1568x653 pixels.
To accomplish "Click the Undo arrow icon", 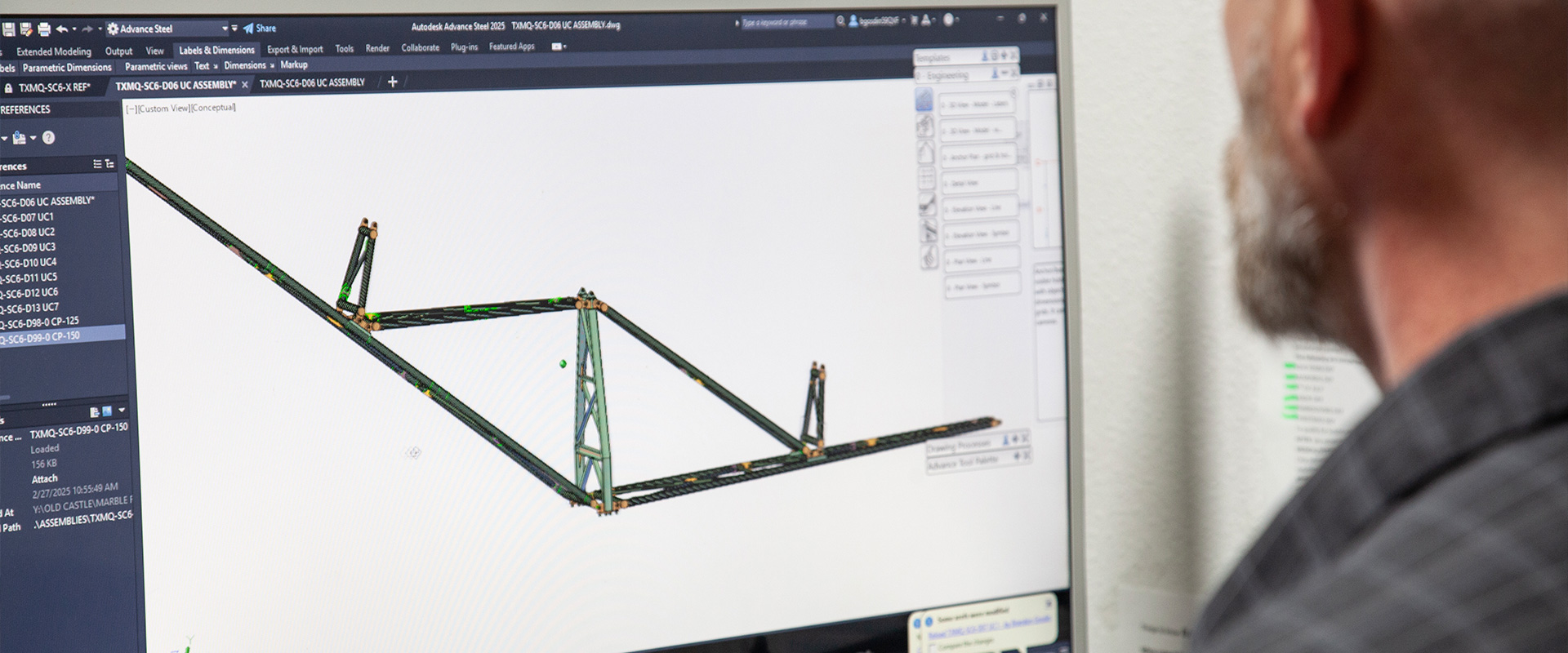I will (x=62, y=29).
